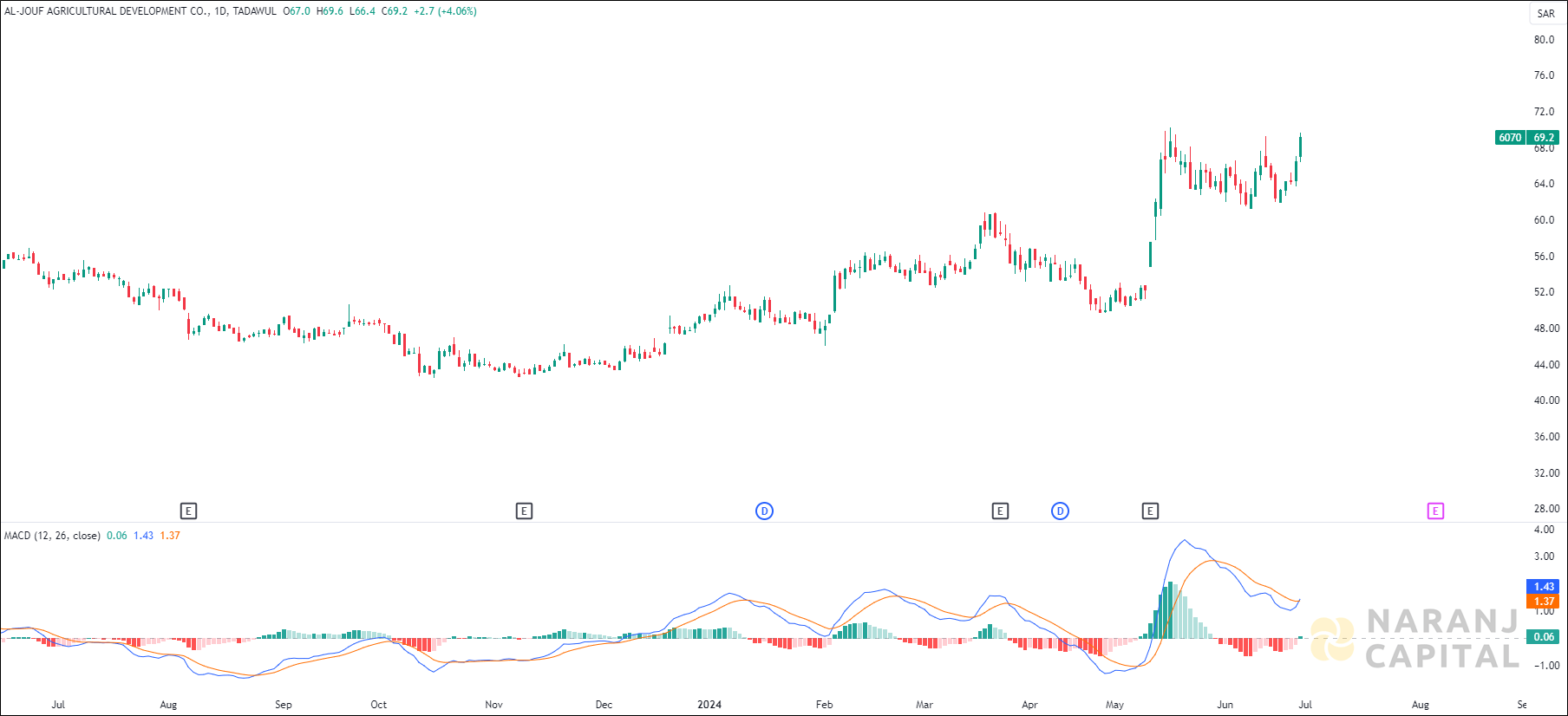This screenshot has height=716, width=1568.
Task: Click the 60.0 price axis label
Action: pos(1544,220)
